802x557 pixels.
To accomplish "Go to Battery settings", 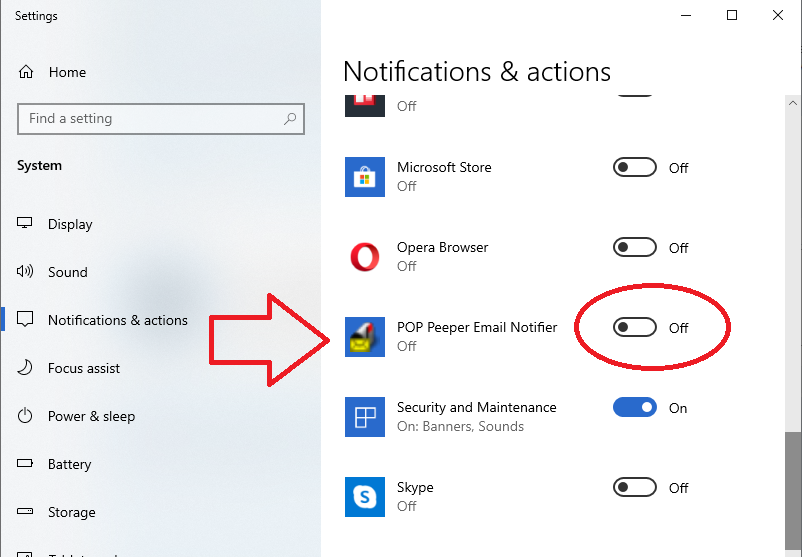I will [70, 464].
